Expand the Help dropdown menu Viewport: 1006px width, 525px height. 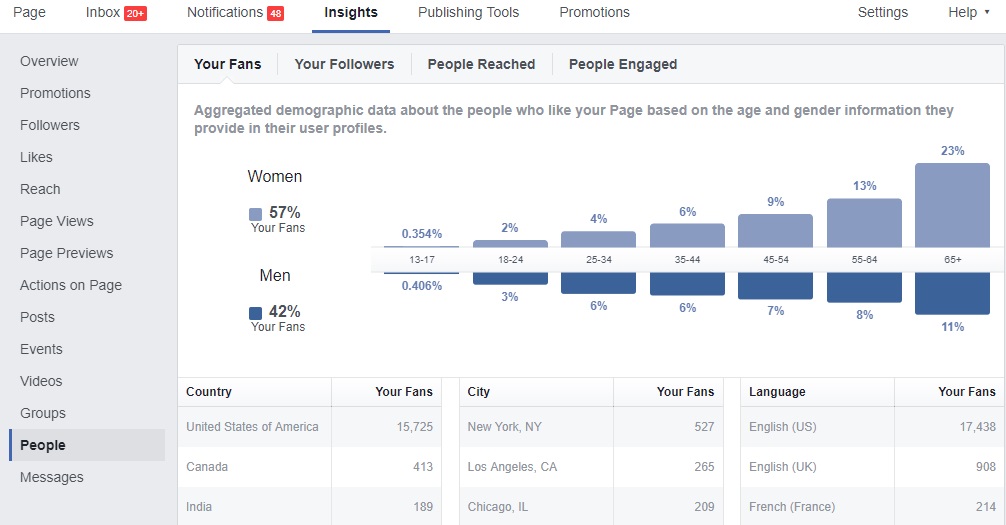[968, 13]
